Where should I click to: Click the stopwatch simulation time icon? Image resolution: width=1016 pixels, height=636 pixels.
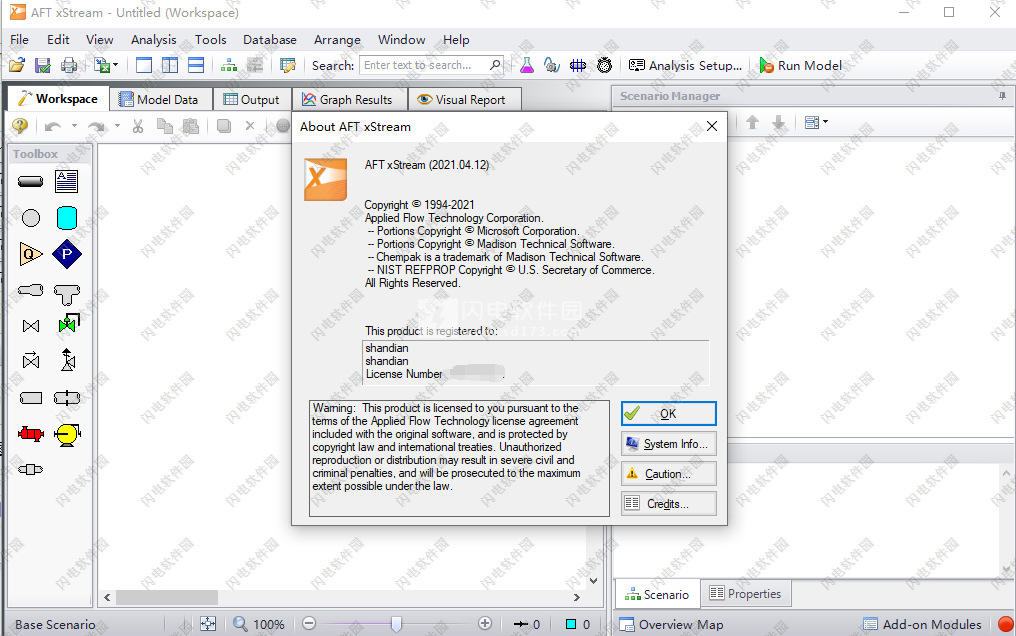click(x=604, y=65)
